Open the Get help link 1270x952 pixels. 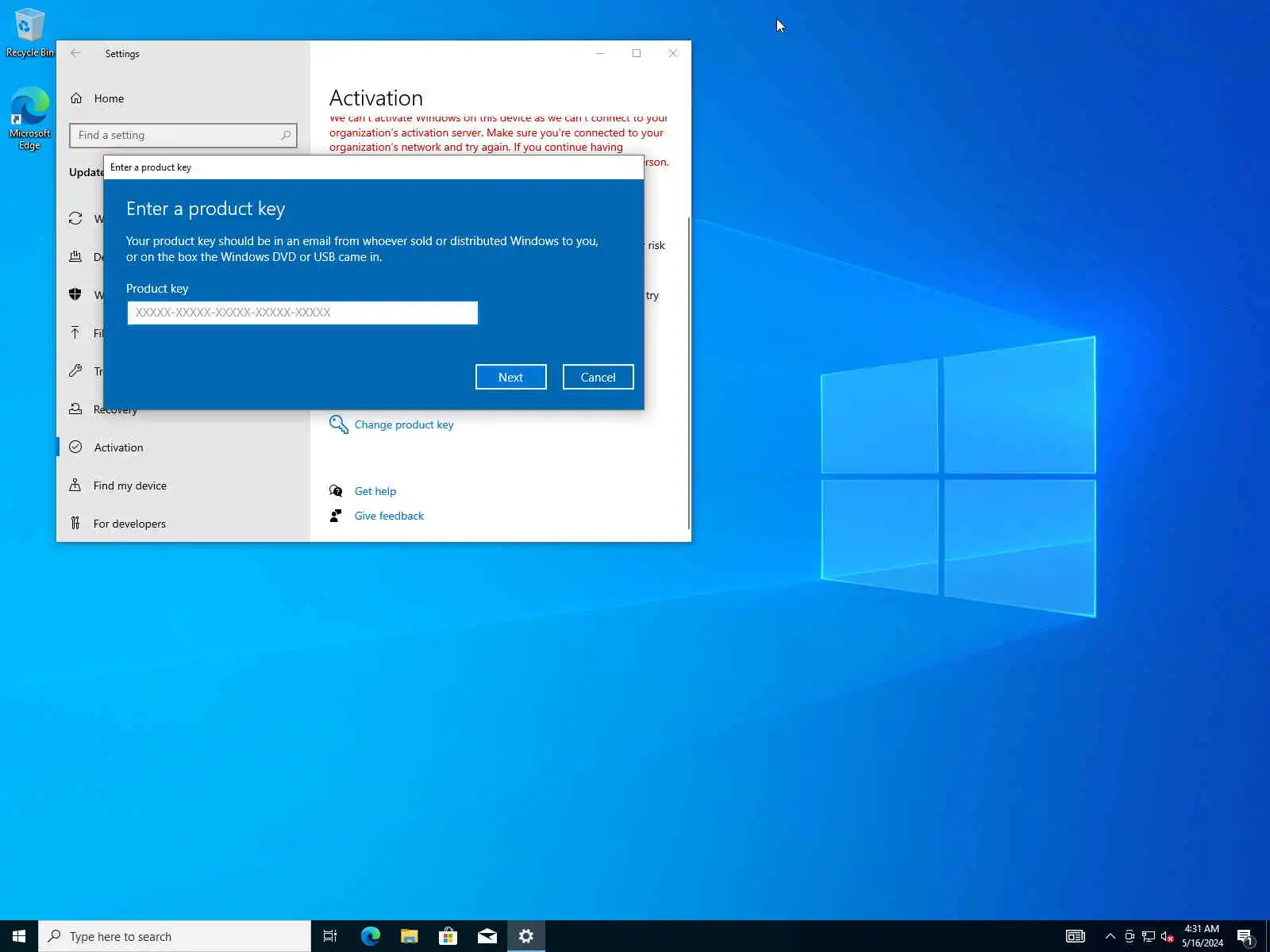pyautogui.click(x=375, y=491)
